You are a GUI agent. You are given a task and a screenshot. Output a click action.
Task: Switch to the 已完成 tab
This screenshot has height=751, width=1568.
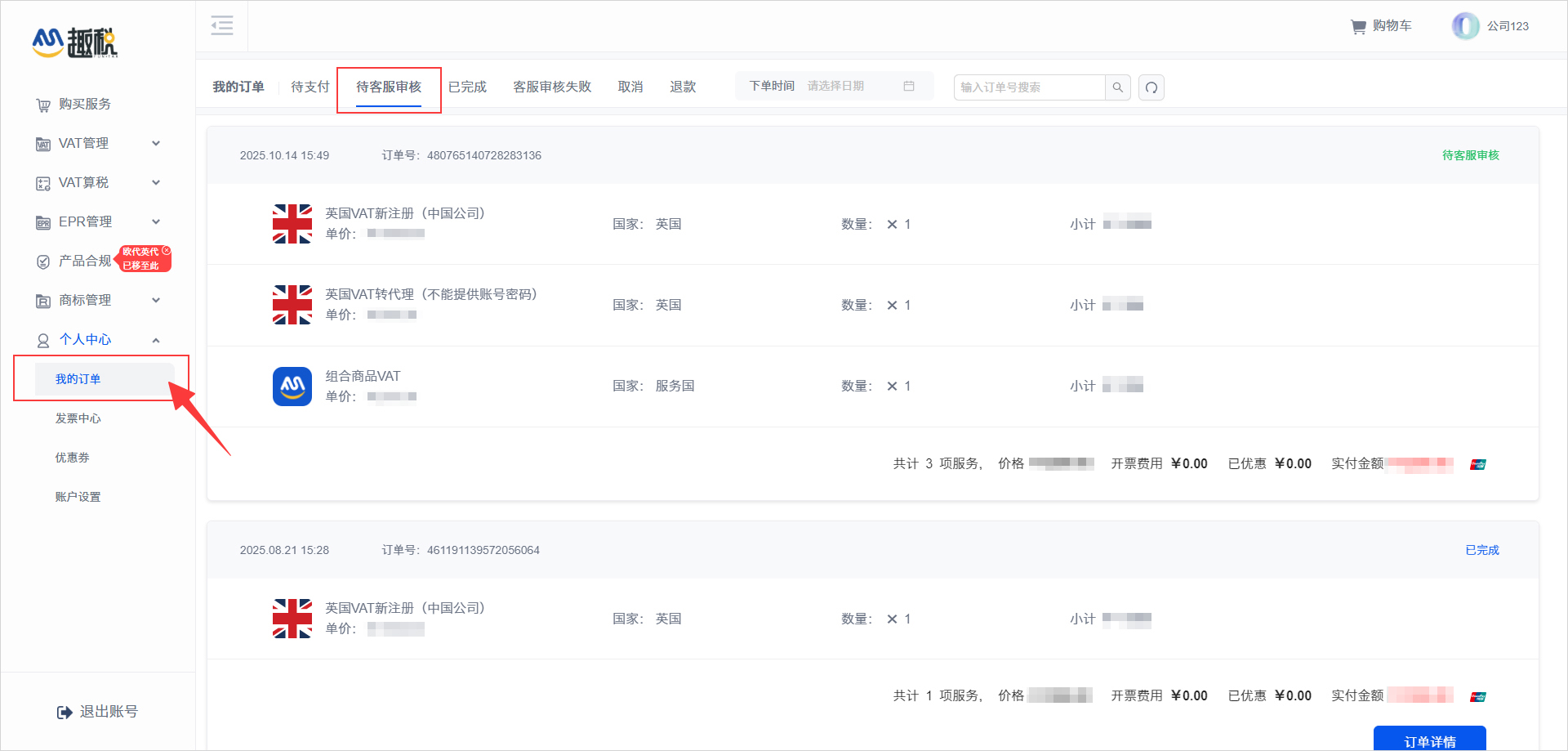pos(466,86)
